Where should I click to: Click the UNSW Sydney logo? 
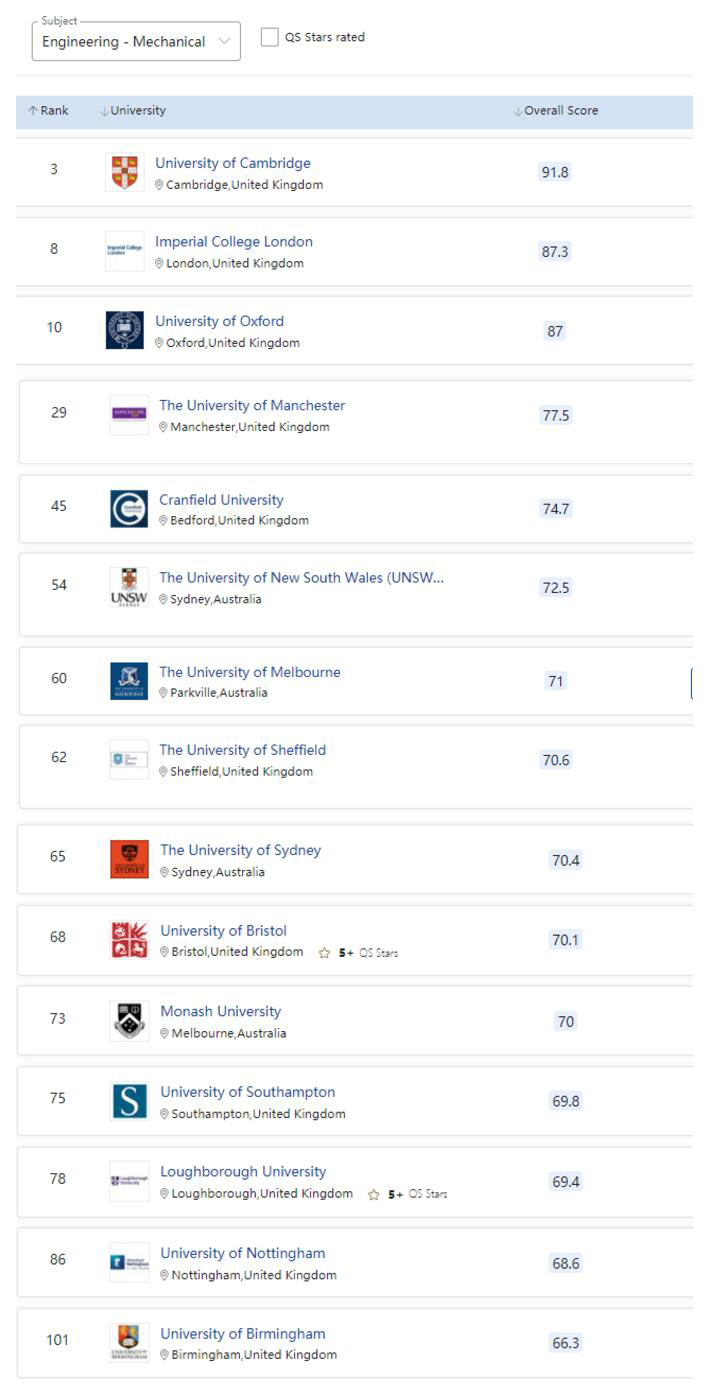point(129,587)
